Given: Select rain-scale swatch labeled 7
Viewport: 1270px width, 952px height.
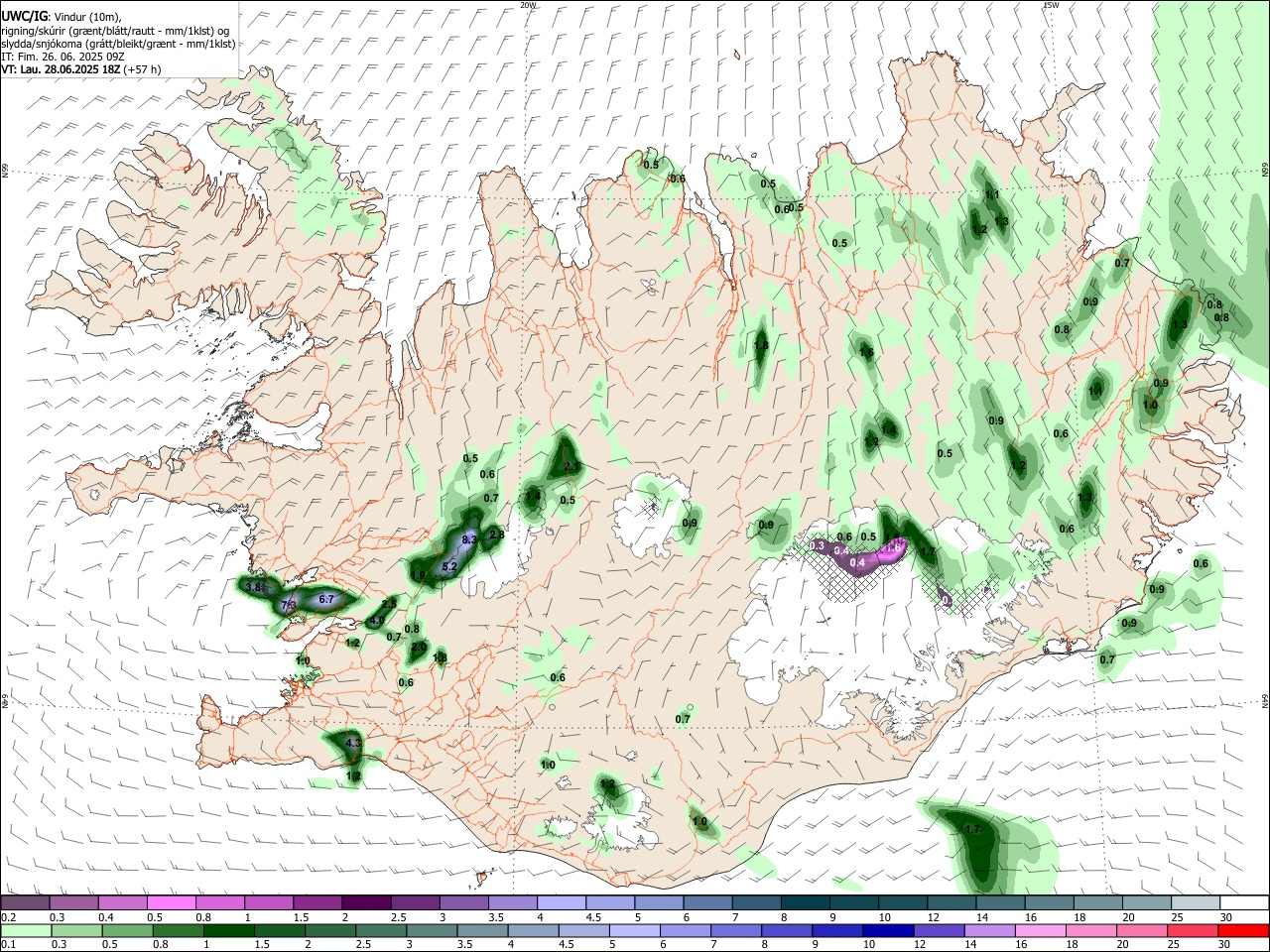Looking at the screenshot, I should click(x=736, y=930).
